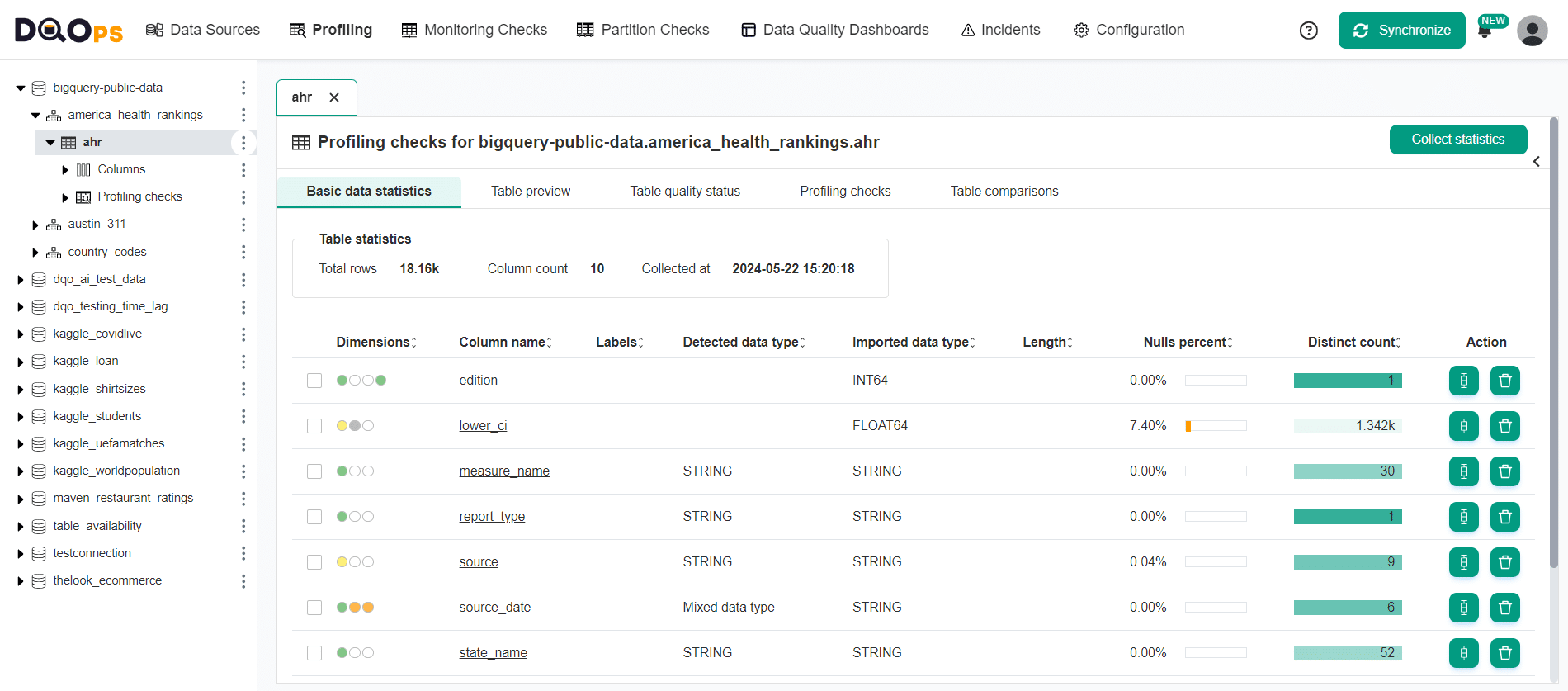Image resolution: width=1568 pixels, height=691 pixels.
Task: Click the DQOps logo
Action: [x=68, y=31]
